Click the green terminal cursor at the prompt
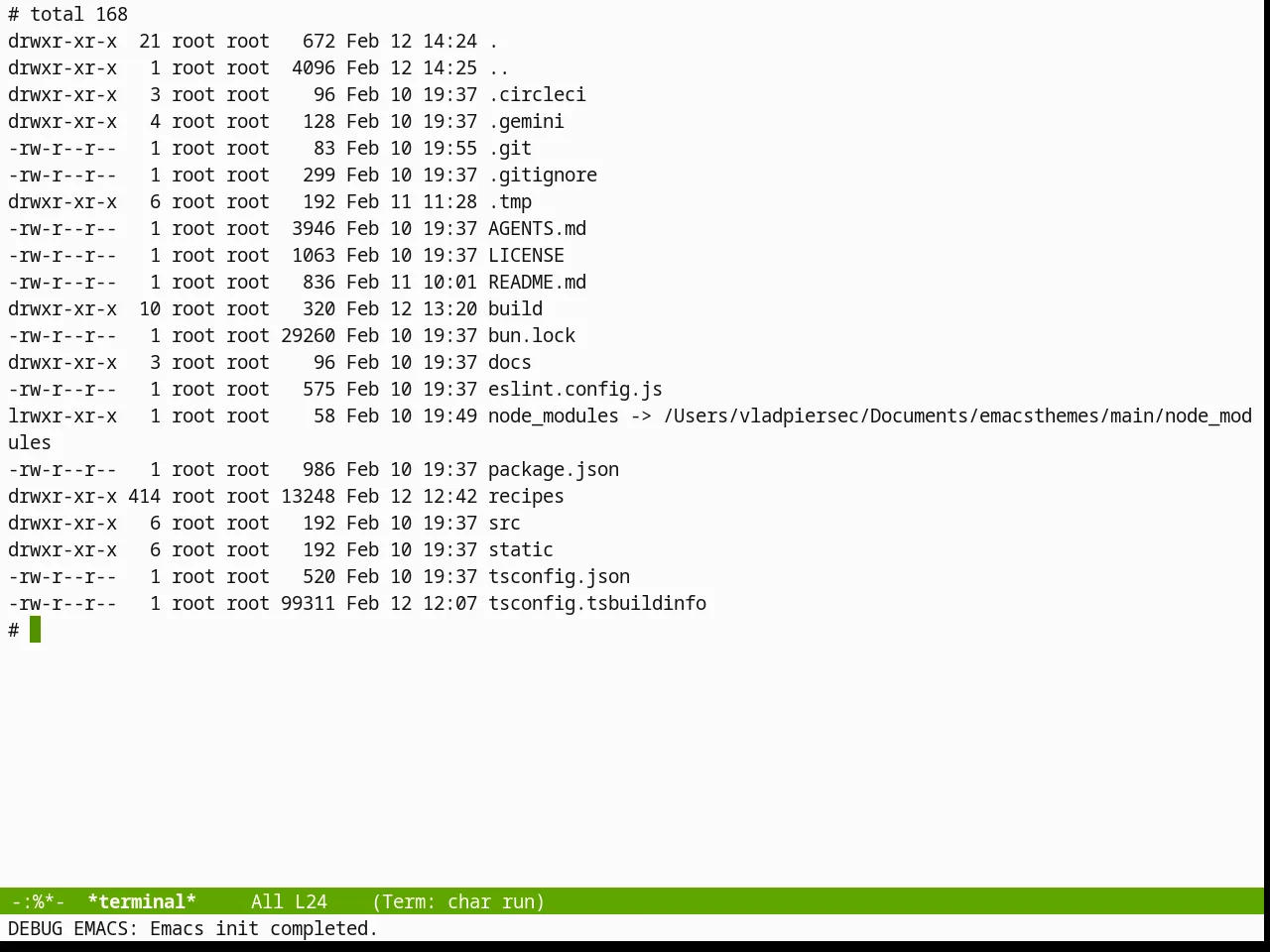 click(x=36, y=630)
